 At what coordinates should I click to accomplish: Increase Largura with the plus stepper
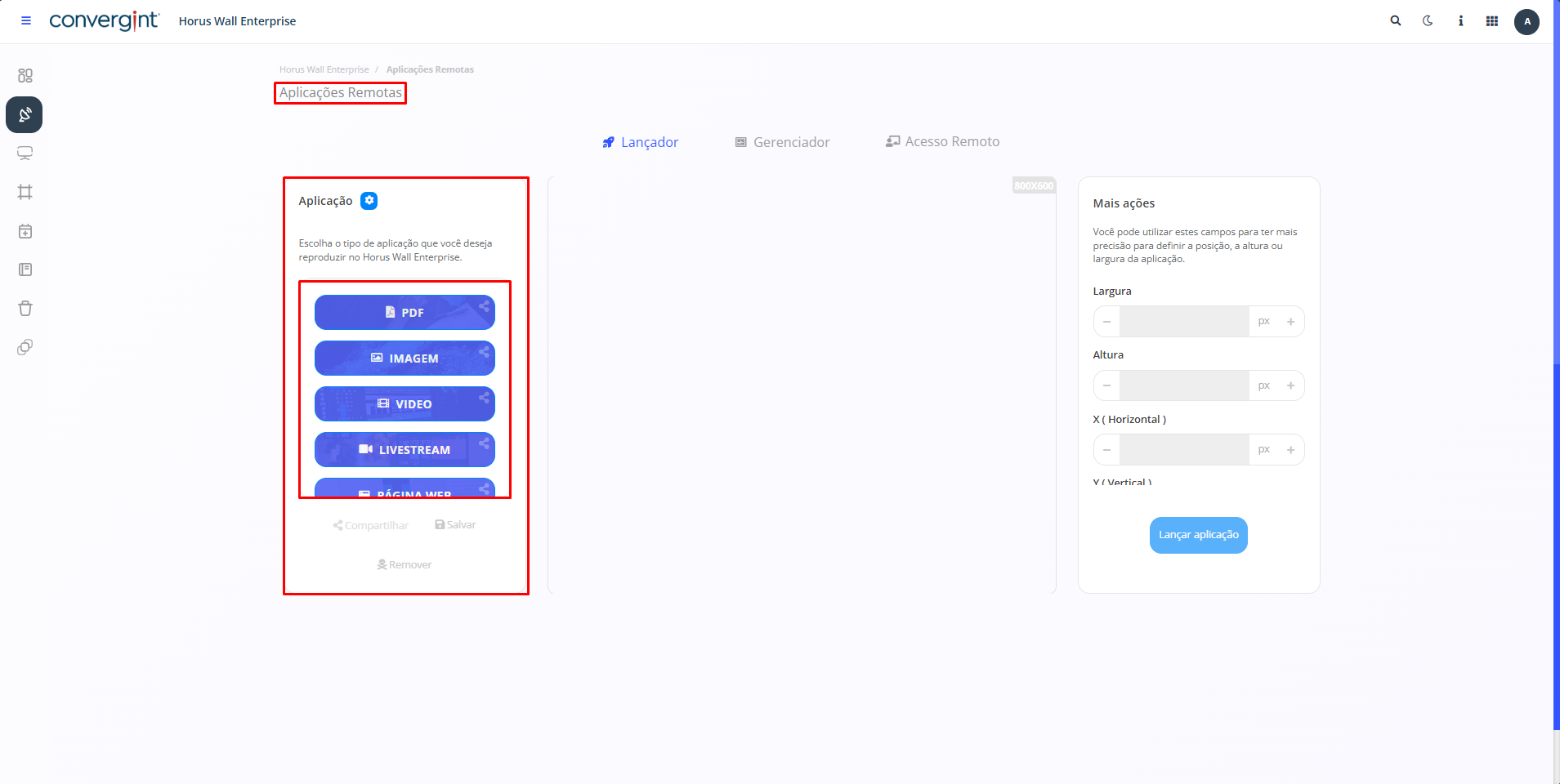tap(1291, 322)
